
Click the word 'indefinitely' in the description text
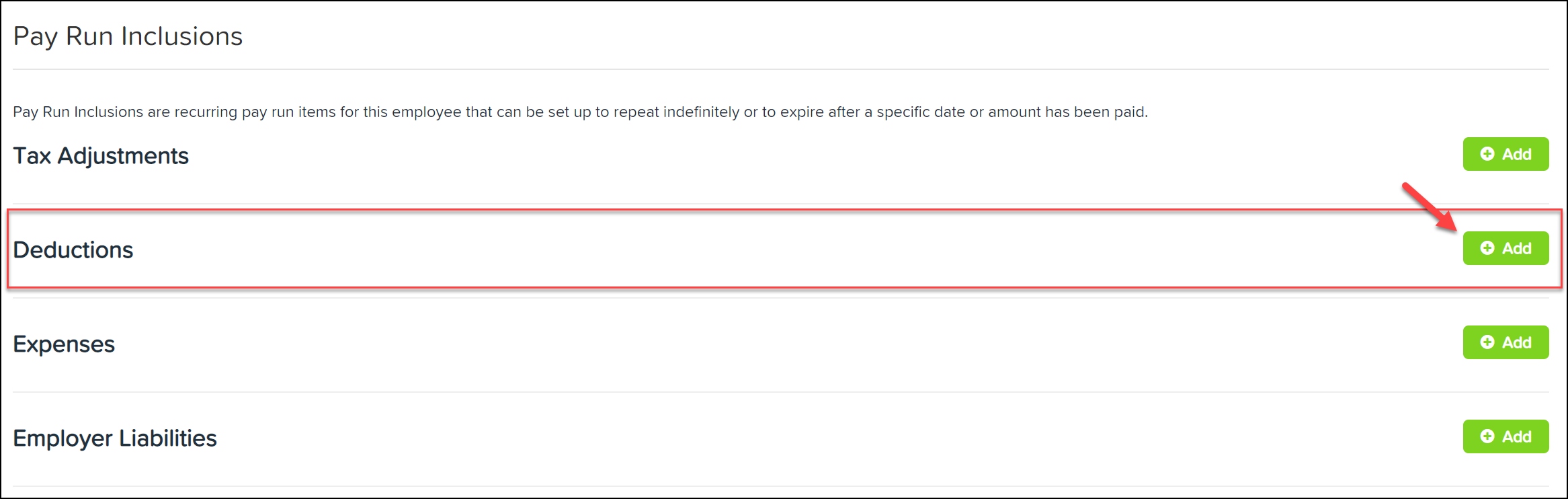[x=701, y=112]
